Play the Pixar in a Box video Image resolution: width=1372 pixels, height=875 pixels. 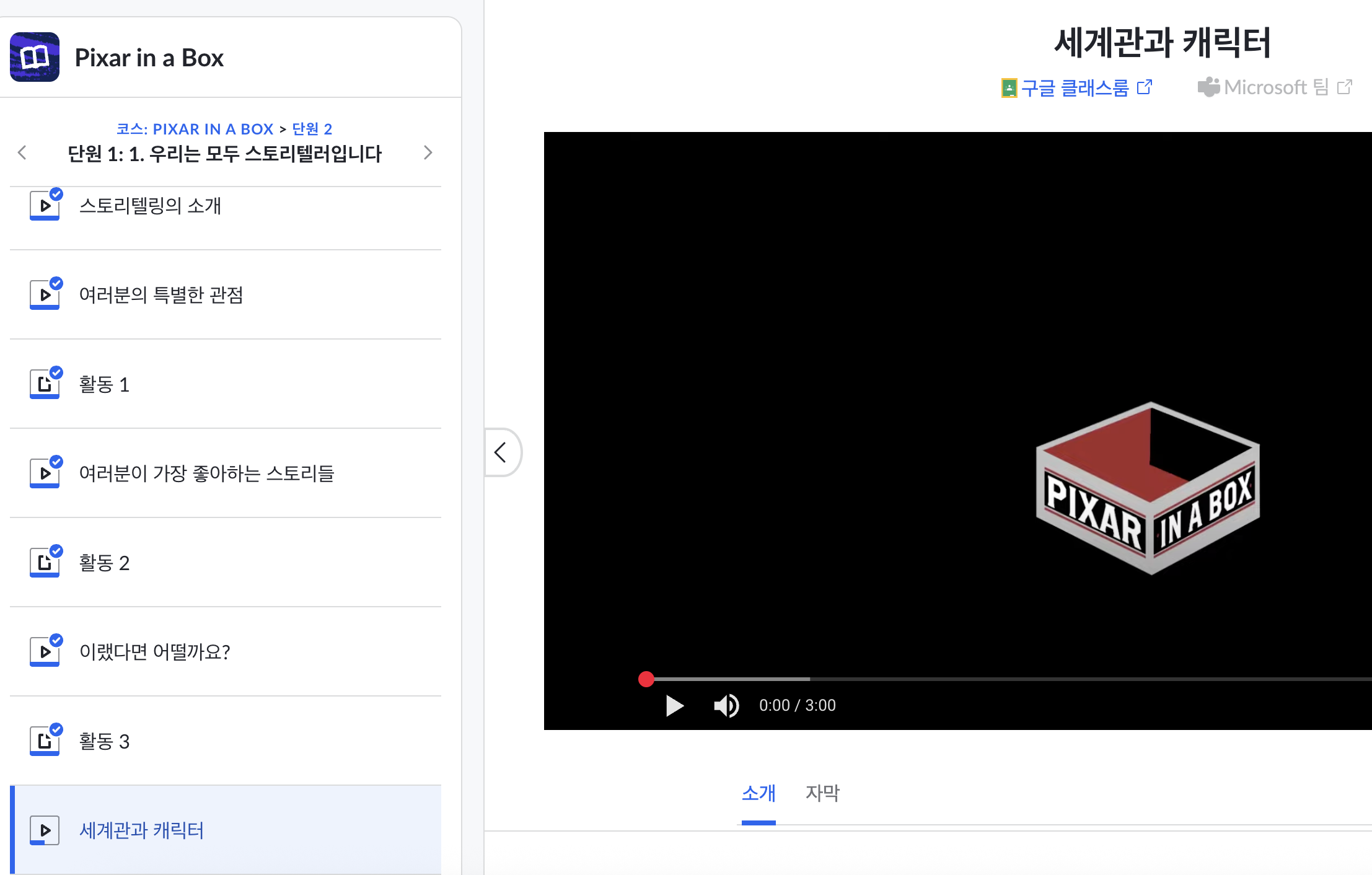tap(674, 705)
